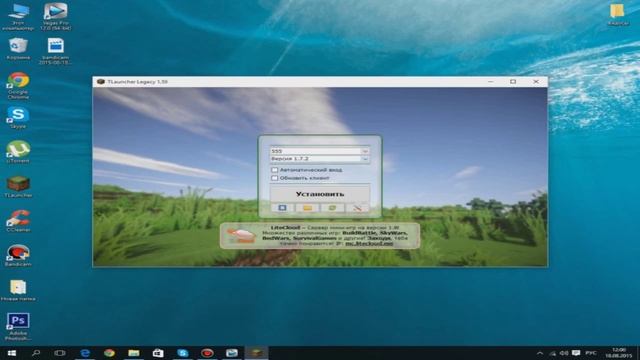Open the Windows Store taskbar icon
This screenshot has height=360, width=640.
coord(158,353)
